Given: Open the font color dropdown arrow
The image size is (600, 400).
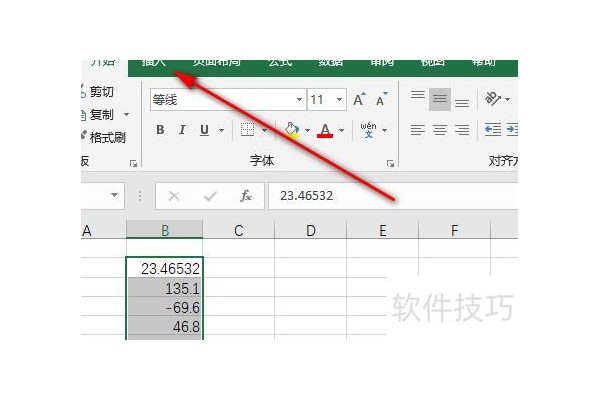Looking at the screenshot, I should [x=341, y=130].
